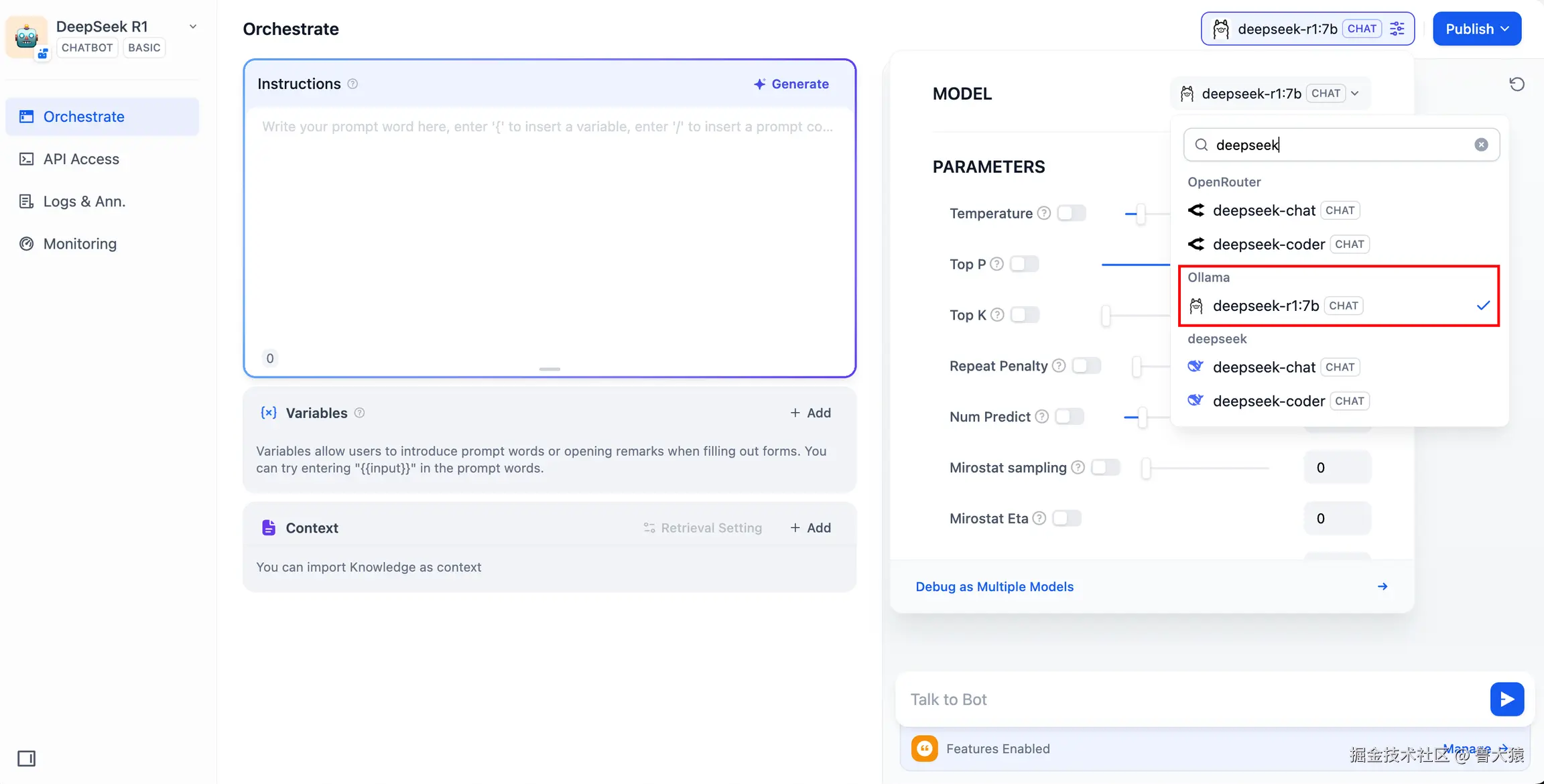This screenshot has width=1544, height=784.
Task: Click Temperature tooltip help icon
Action: [x=1043, y=213]
